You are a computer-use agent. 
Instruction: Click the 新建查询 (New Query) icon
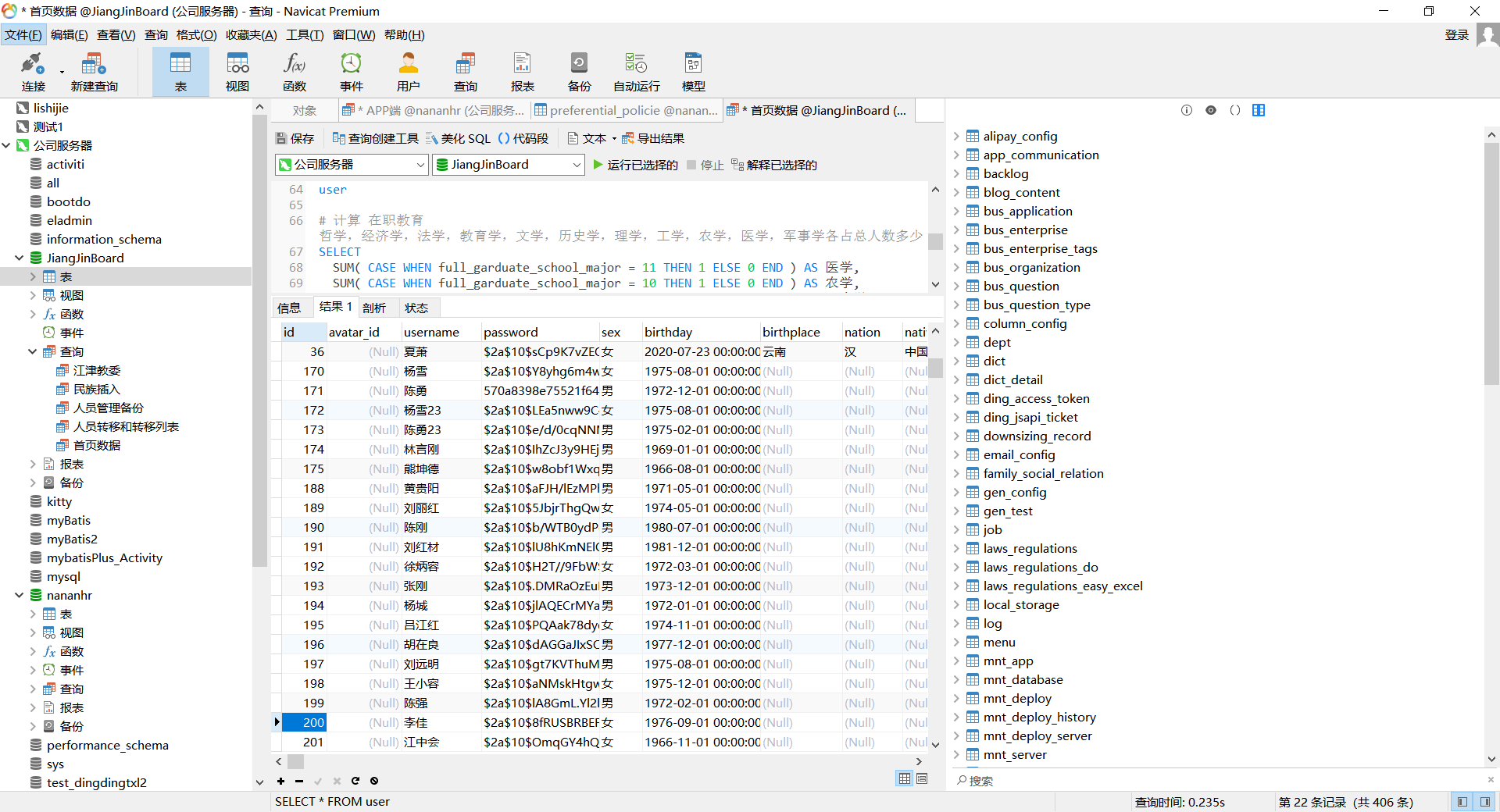coord(94,72)
